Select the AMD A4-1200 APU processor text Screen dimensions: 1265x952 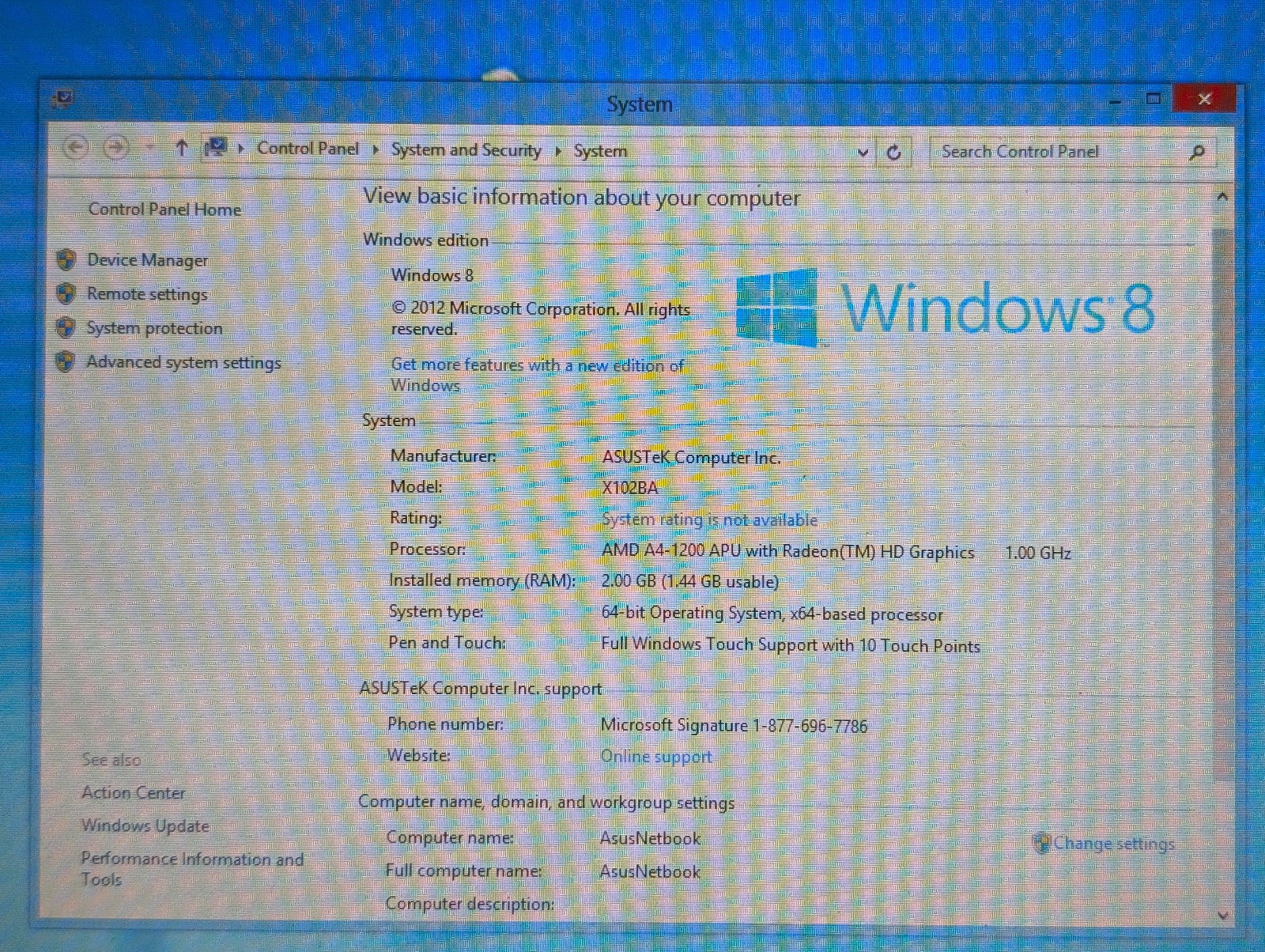point(787,551)
